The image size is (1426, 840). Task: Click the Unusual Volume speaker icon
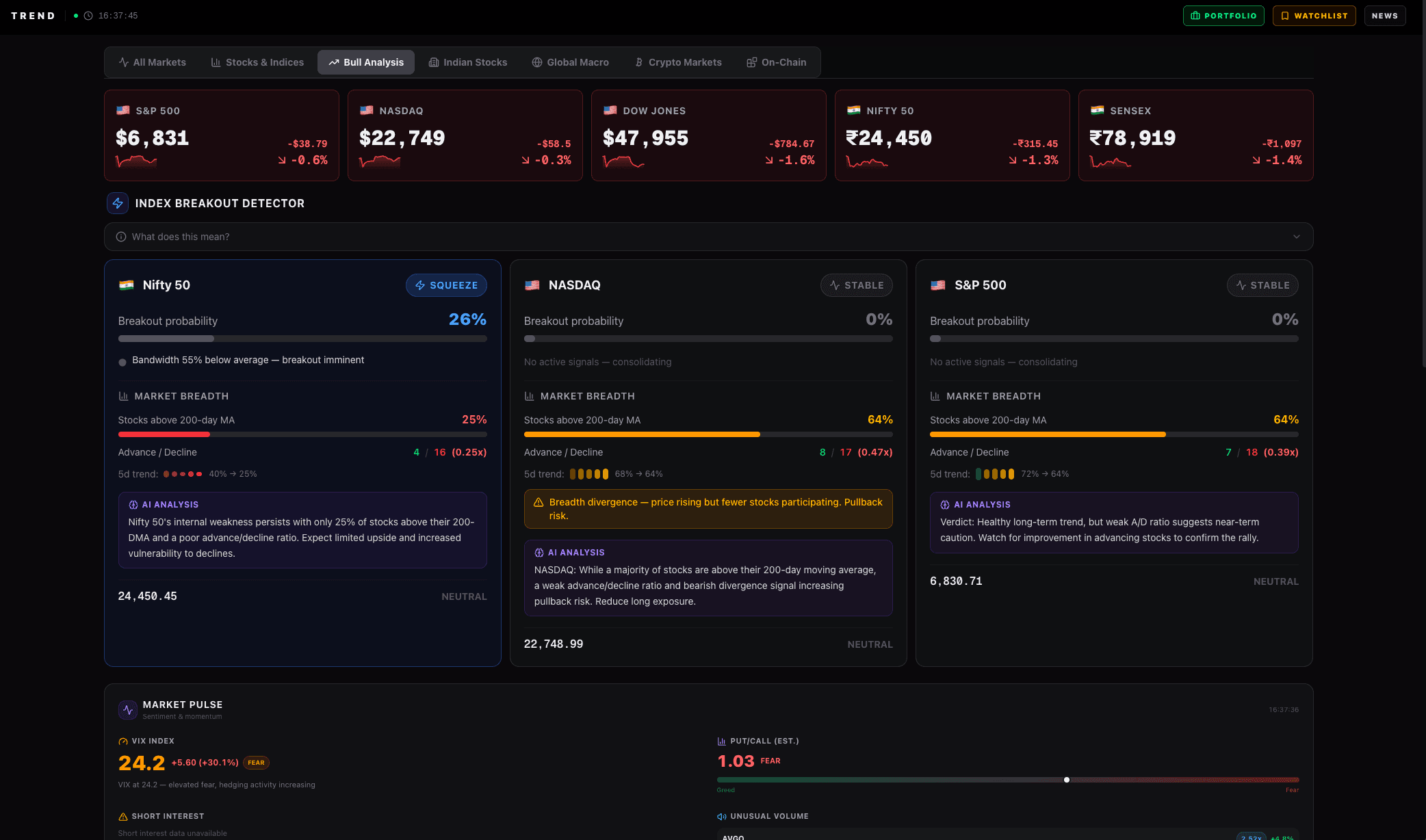tap(721, 815)
